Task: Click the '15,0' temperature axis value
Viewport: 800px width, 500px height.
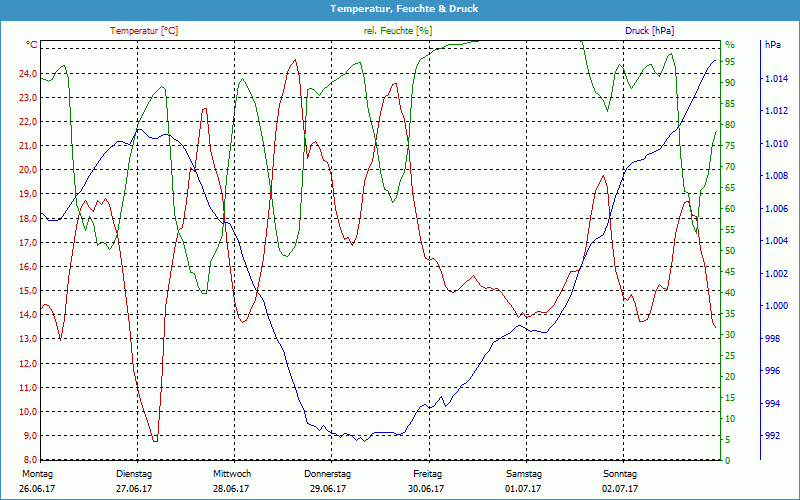Action: 28,291
